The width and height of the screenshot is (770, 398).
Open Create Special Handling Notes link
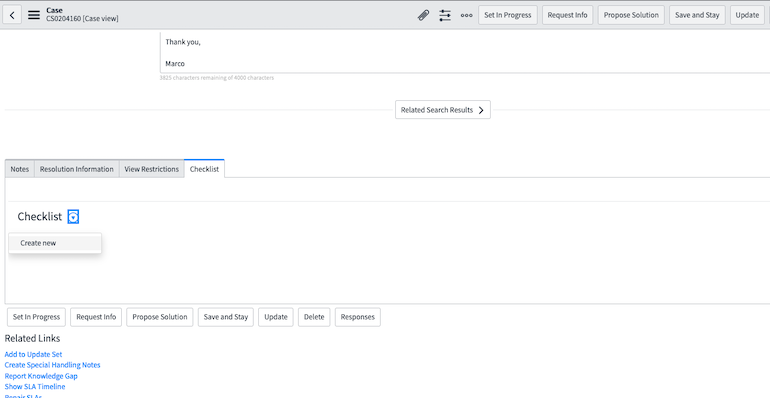tap(53, 365)
